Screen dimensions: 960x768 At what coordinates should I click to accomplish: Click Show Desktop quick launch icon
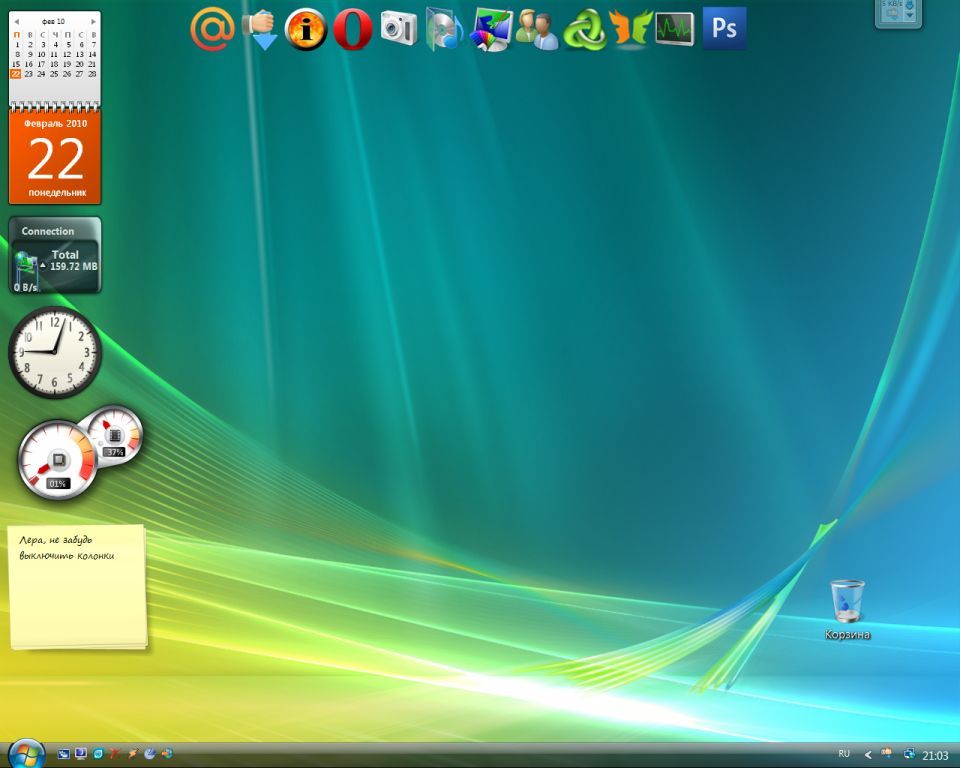coord(63,754)
